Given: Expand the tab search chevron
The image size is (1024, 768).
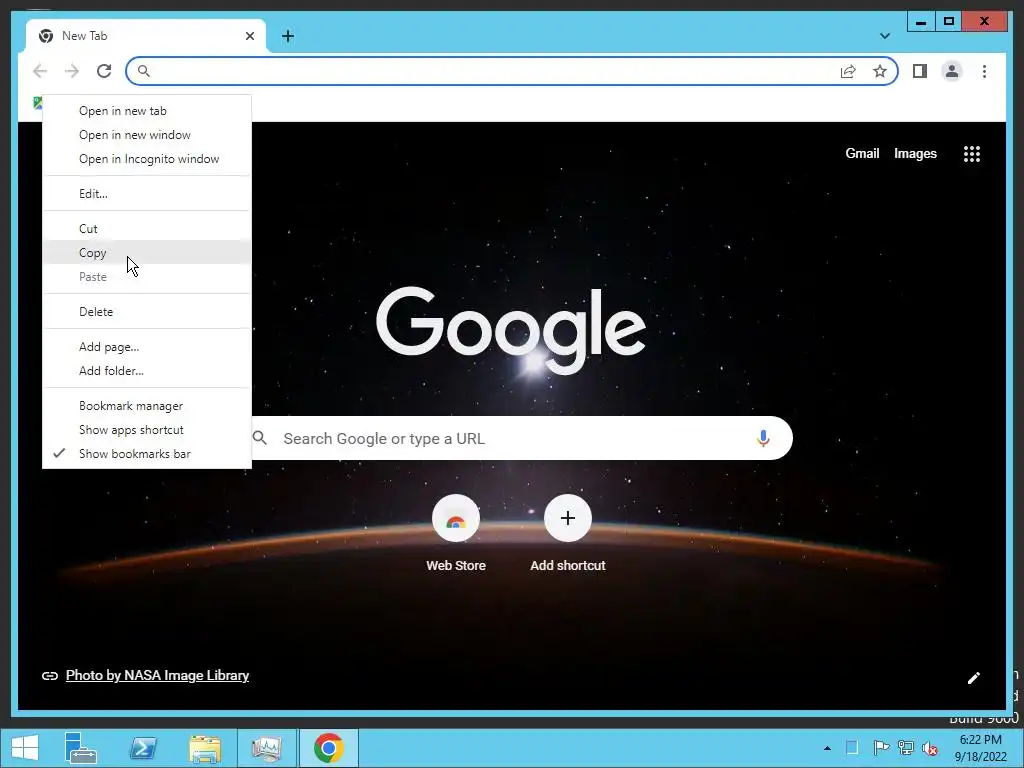Looking at the screenshot, I should (x=885, y=36).
